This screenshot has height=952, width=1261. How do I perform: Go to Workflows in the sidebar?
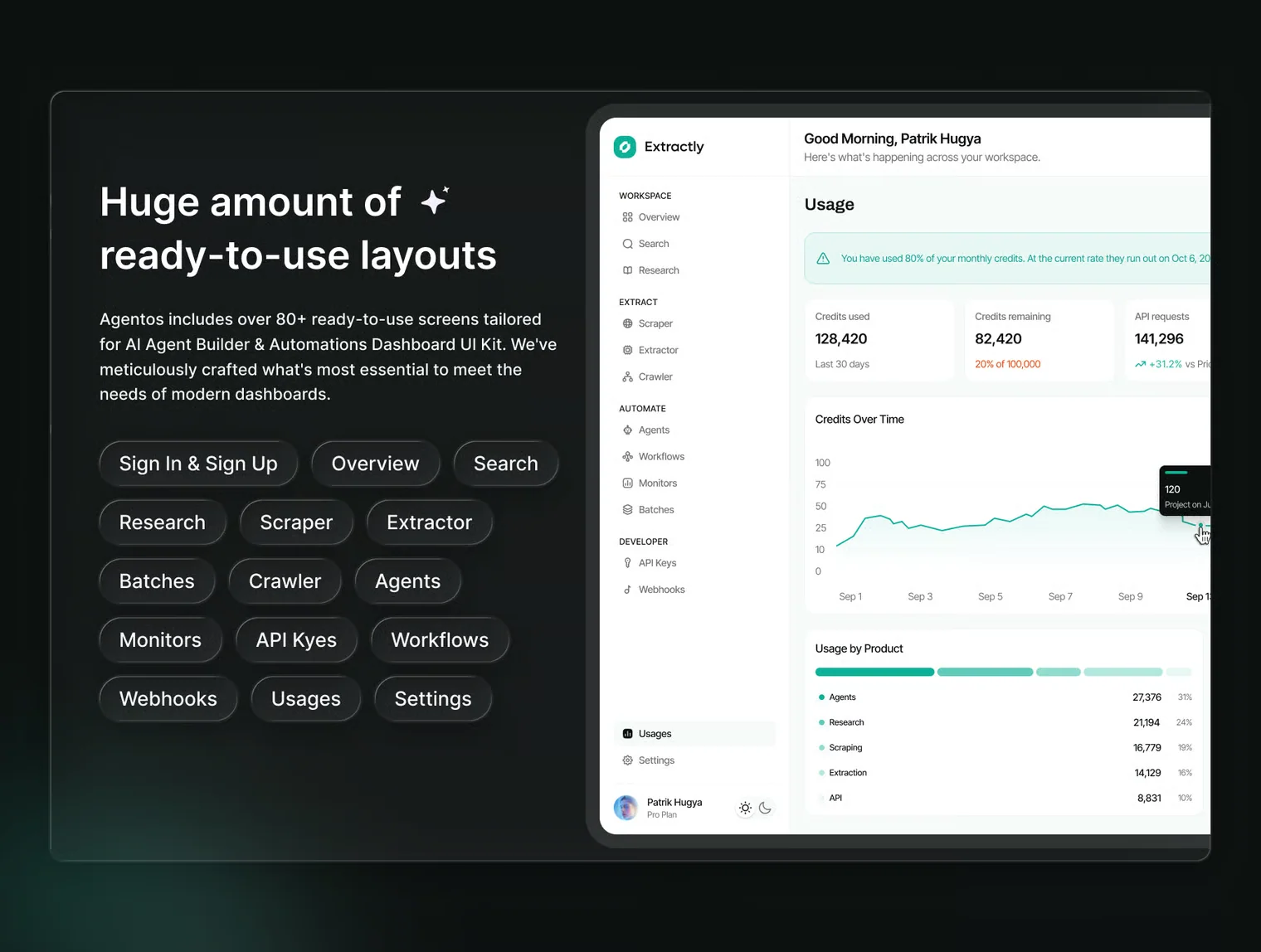[x=695, y=456]
